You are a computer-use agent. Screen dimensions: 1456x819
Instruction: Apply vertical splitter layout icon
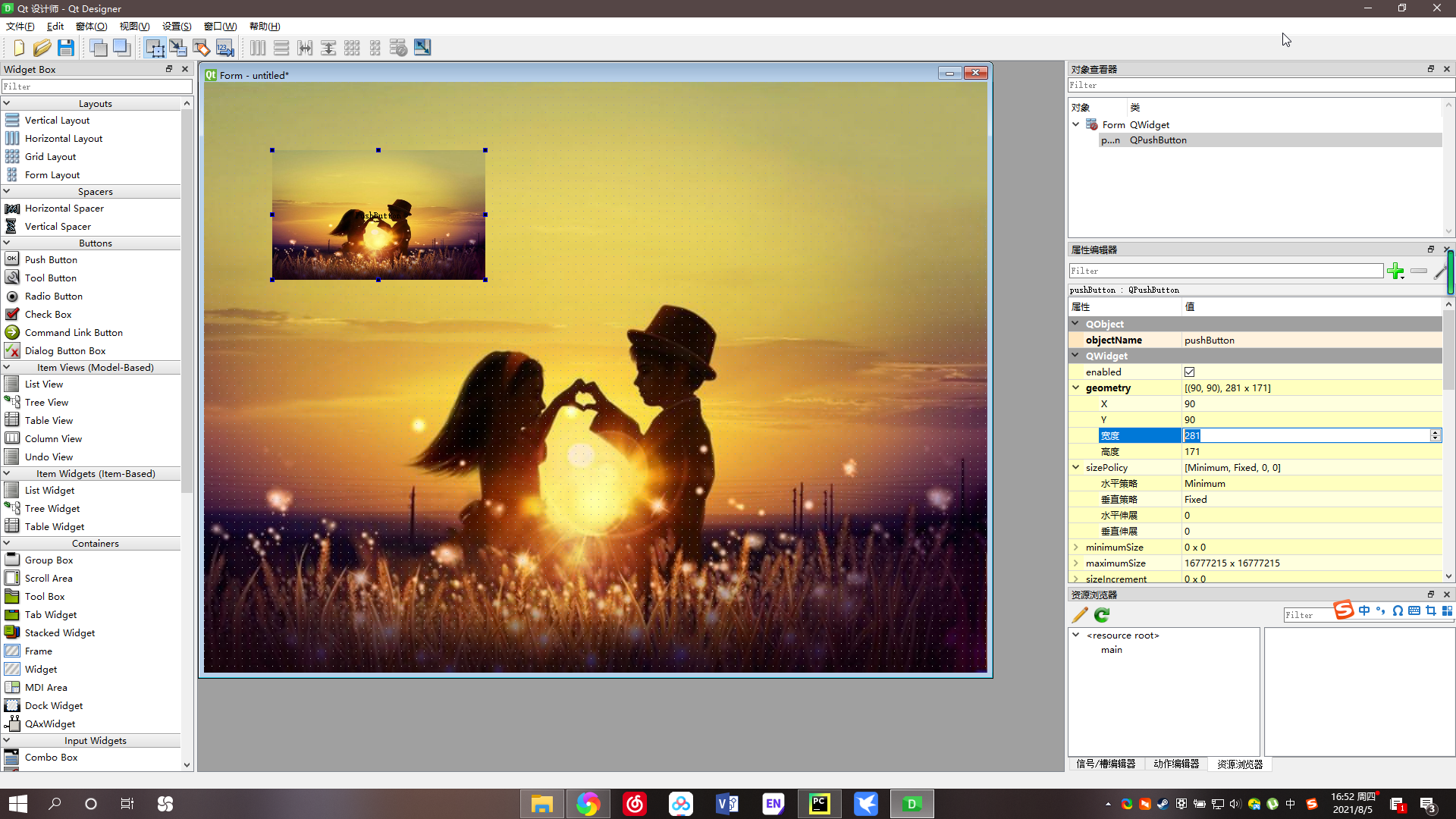[x=328, y=48]
